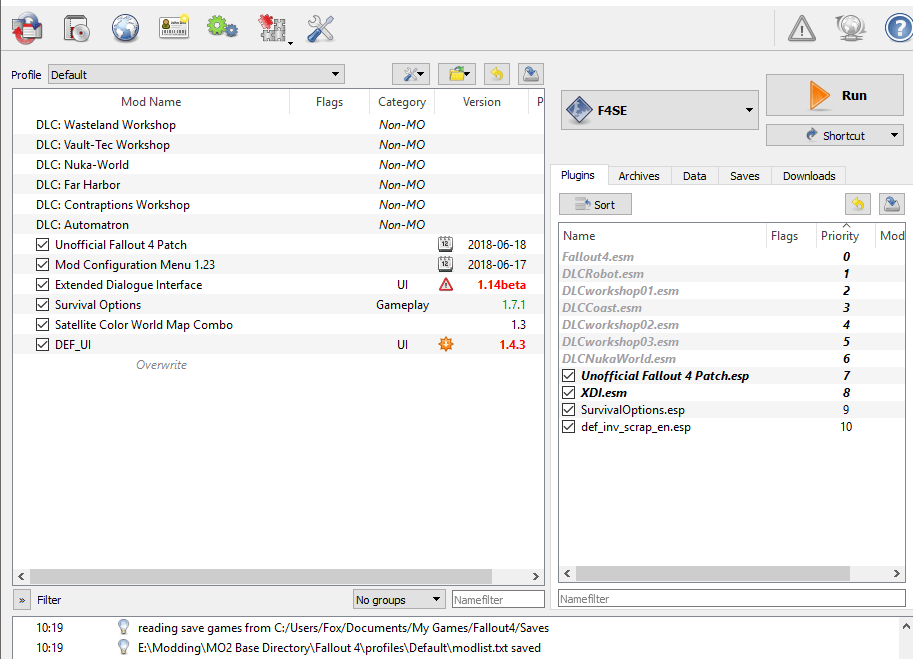Click the Run button
Viewport: 913px width, 659px height.
[x=834, y=95]
